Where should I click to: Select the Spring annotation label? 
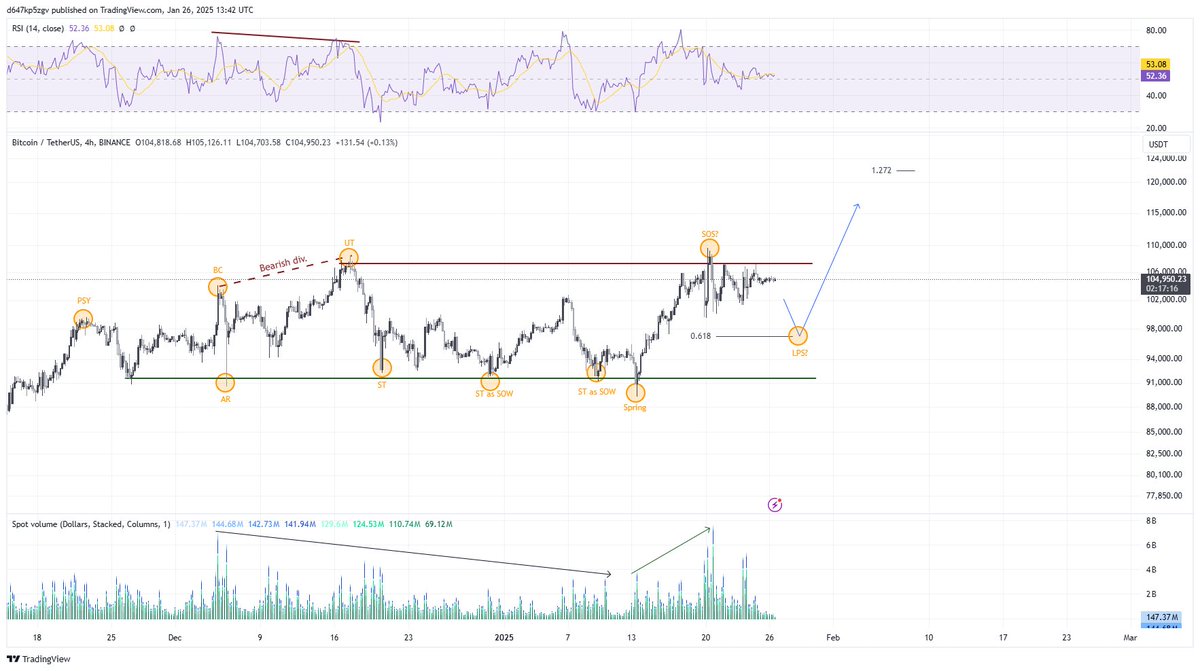(x=635, y=408)
